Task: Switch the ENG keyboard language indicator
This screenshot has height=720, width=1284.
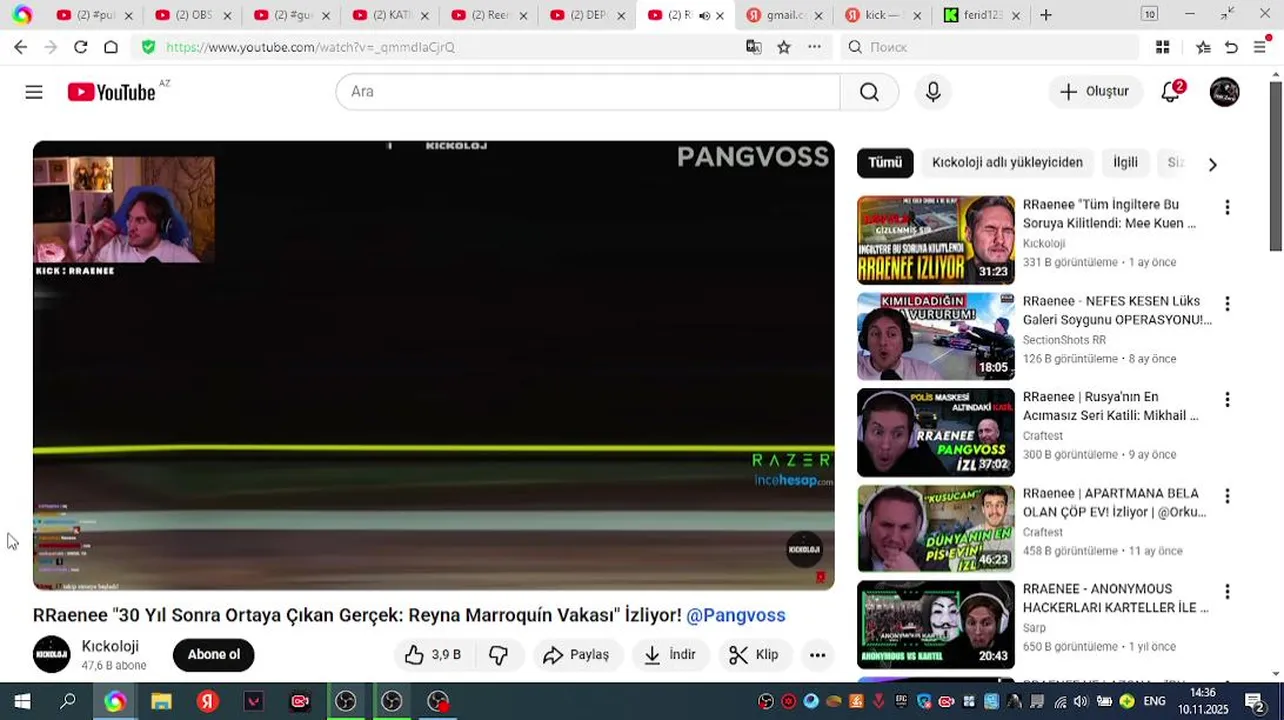Action: (x=1154, y=702)
